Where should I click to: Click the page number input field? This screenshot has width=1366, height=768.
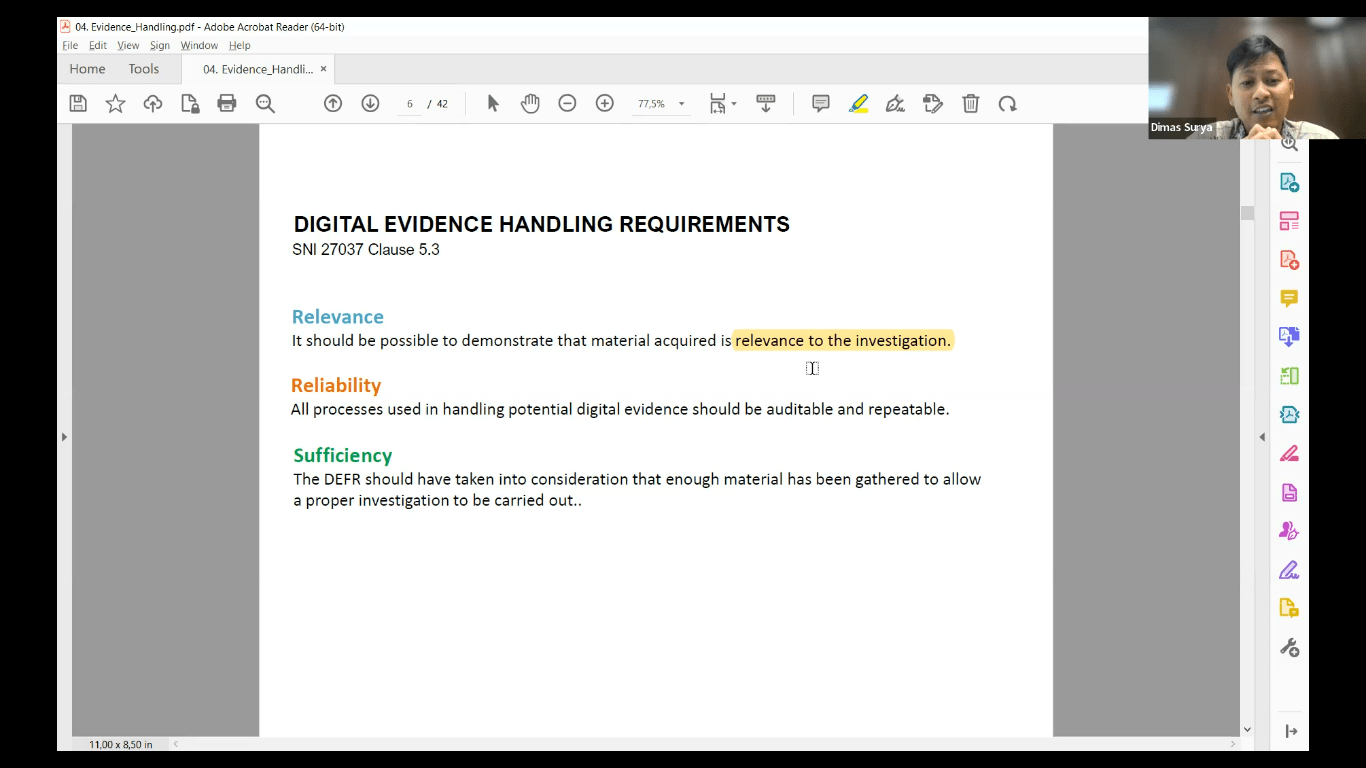(410, 104)
